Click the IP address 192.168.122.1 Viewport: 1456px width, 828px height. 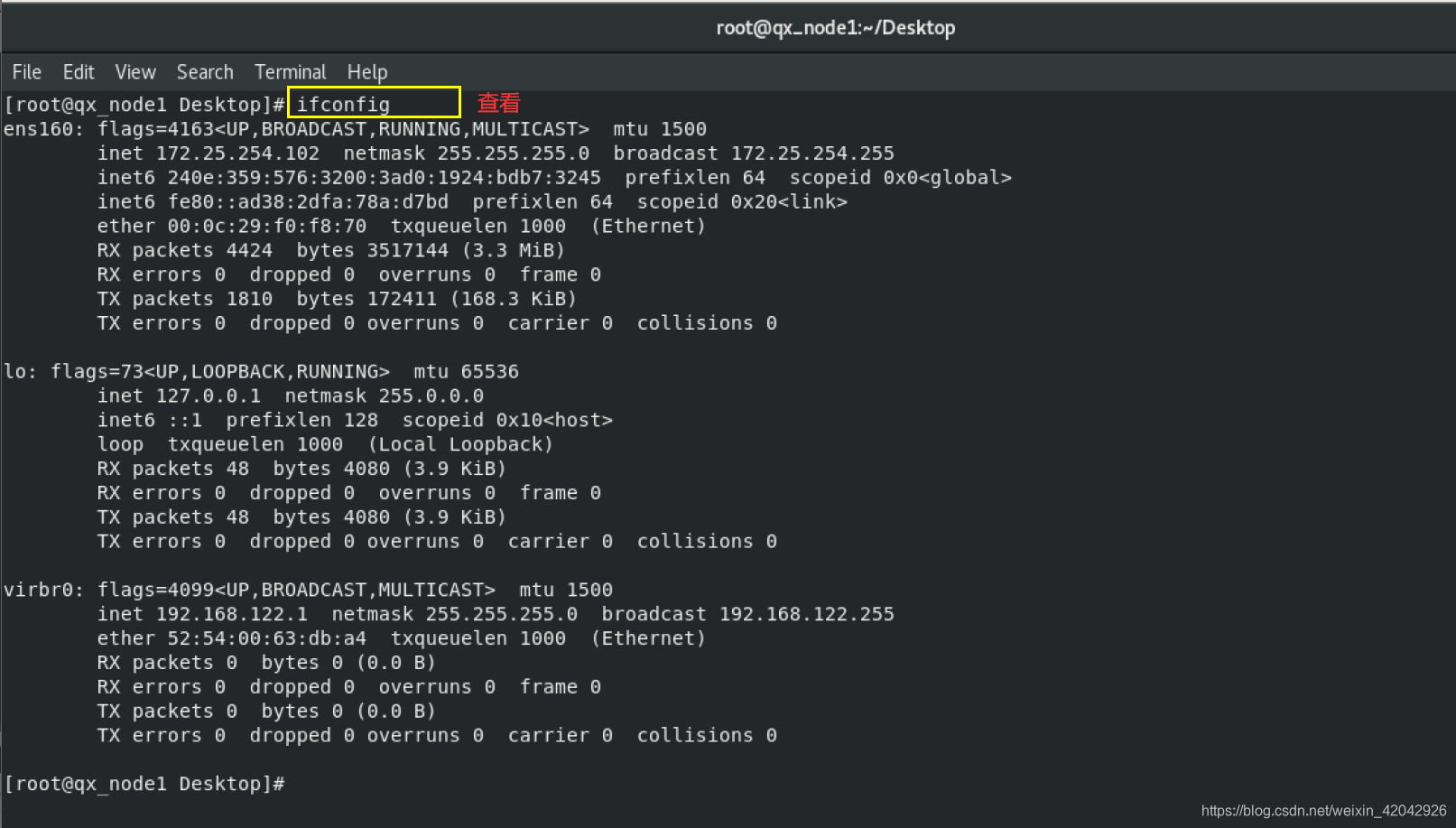232,615
